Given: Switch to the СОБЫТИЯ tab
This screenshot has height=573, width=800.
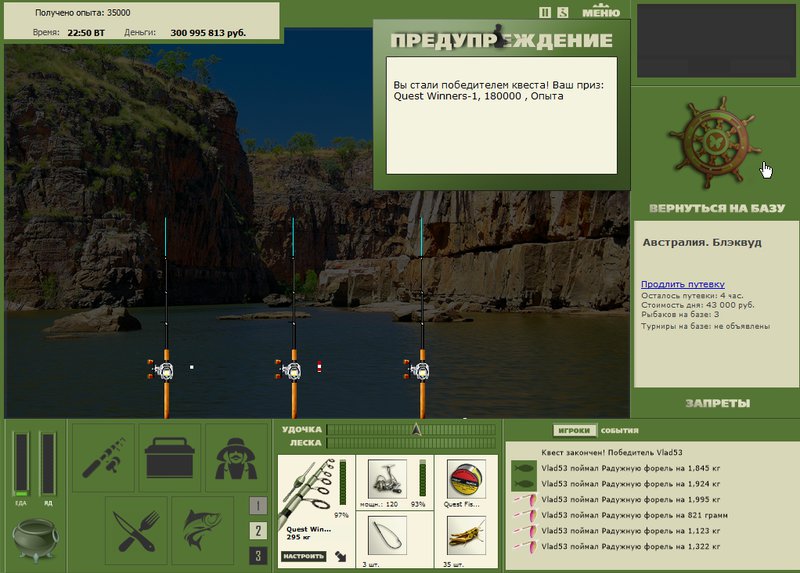Looking at the screenshot, I should click(x=619, y=431).
